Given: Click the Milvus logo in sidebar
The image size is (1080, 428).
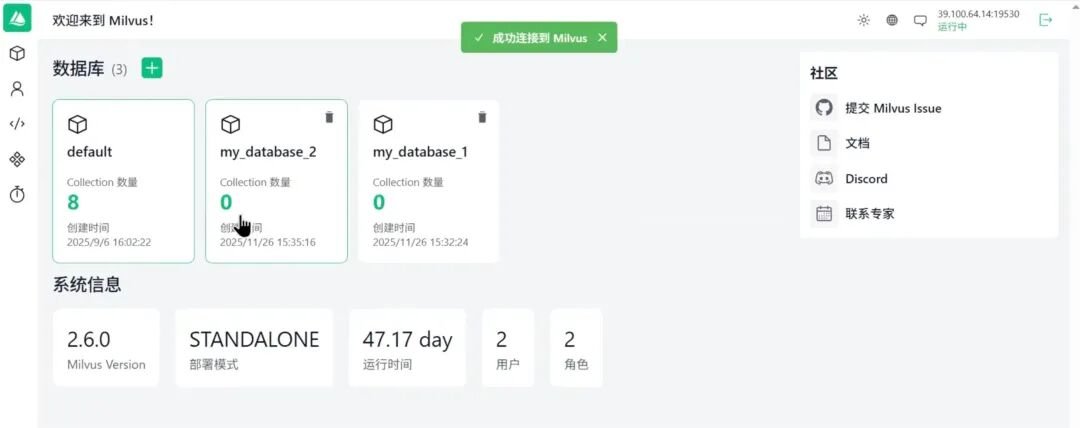Looking at the screenshot, I should point(17,18).
